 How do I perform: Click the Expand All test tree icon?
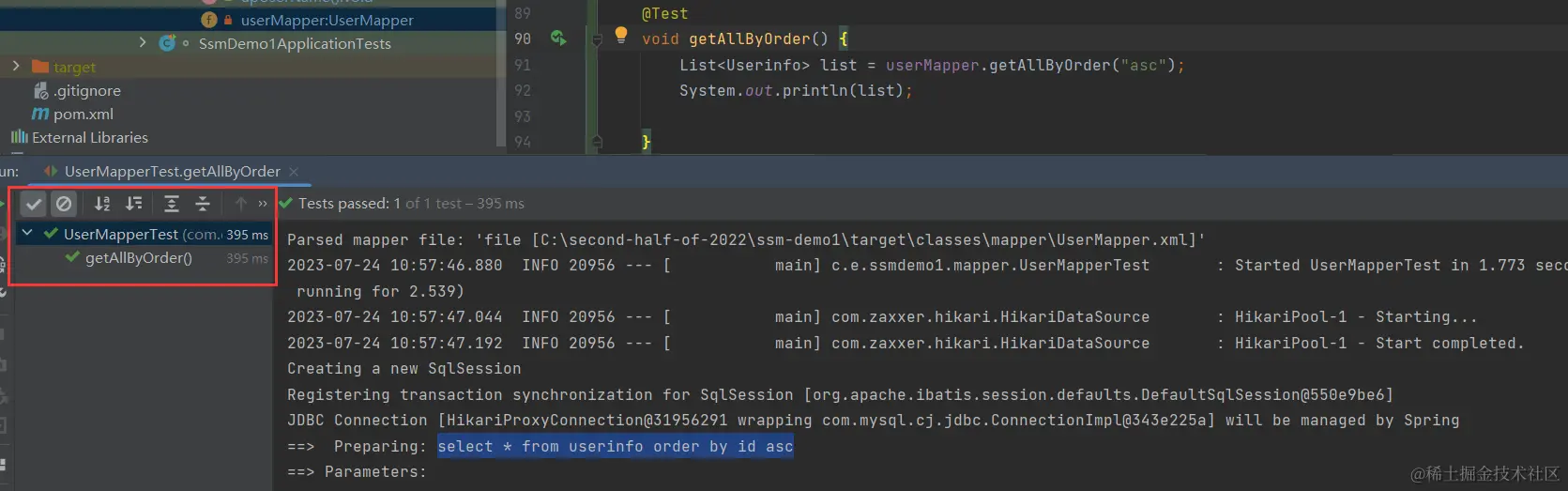pos(171,204)
